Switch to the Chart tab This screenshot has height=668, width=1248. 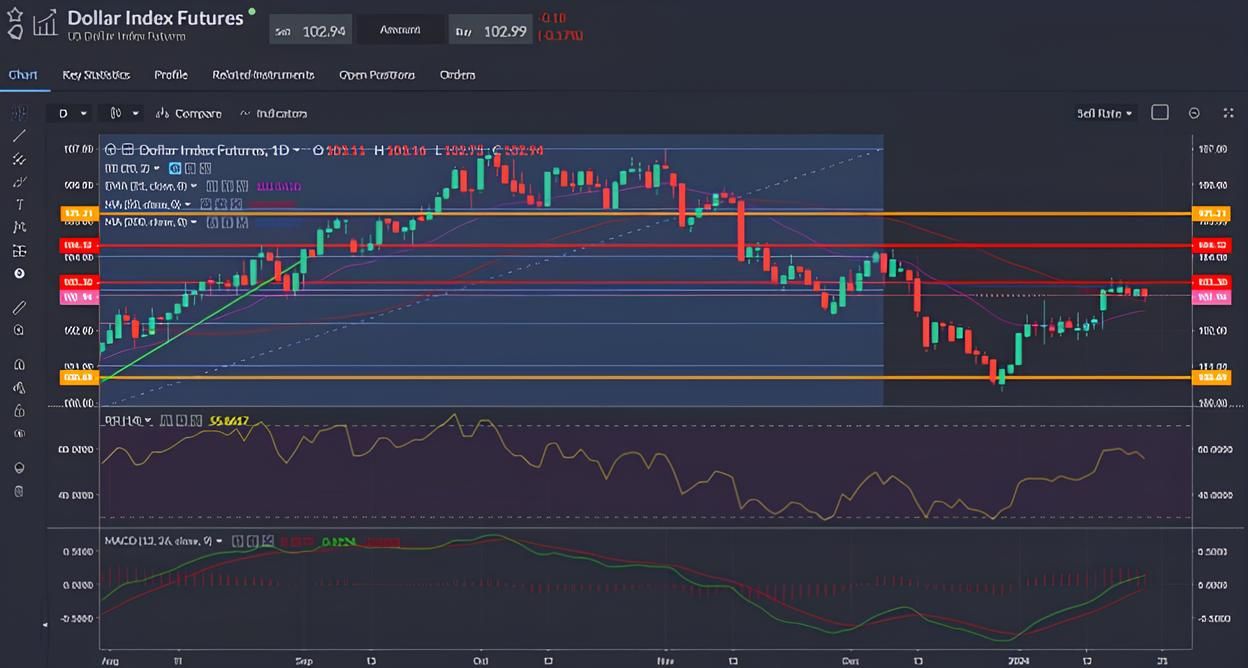click(x=22, y=75)
